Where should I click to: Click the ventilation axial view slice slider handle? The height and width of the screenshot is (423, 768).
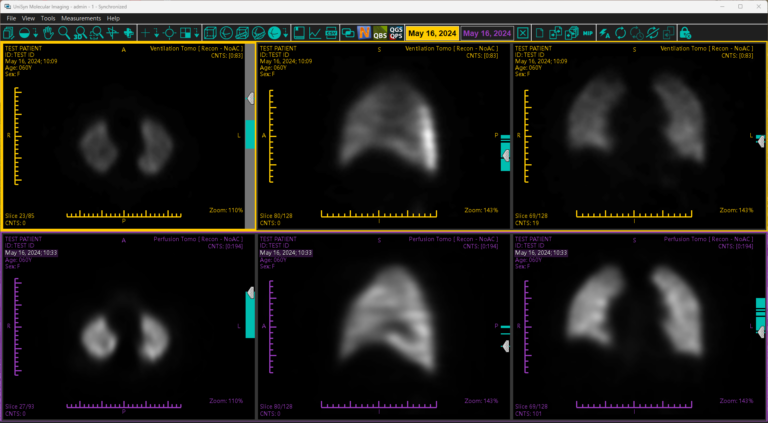[250, 98]
